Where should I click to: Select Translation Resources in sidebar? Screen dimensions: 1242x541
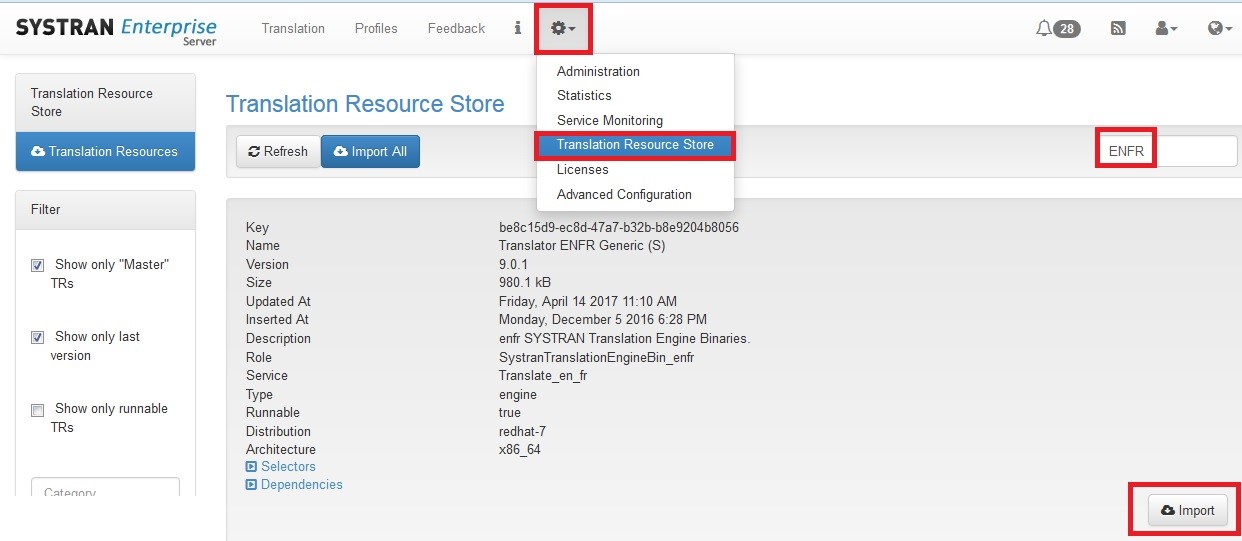click(x=106, y=151)
